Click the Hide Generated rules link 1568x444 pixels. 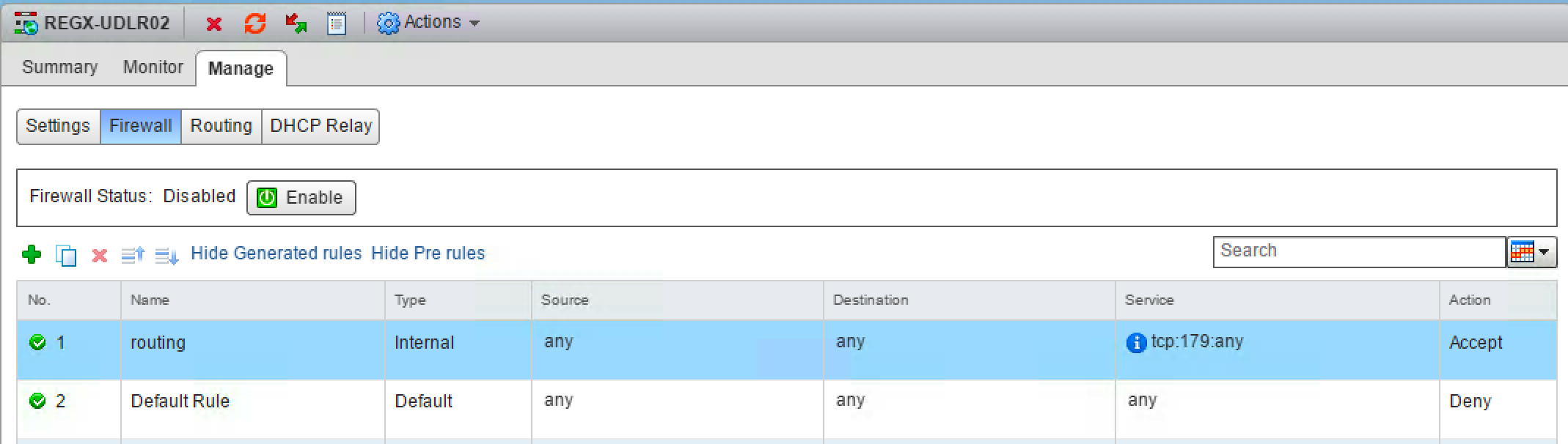click(x=276, y=254)
